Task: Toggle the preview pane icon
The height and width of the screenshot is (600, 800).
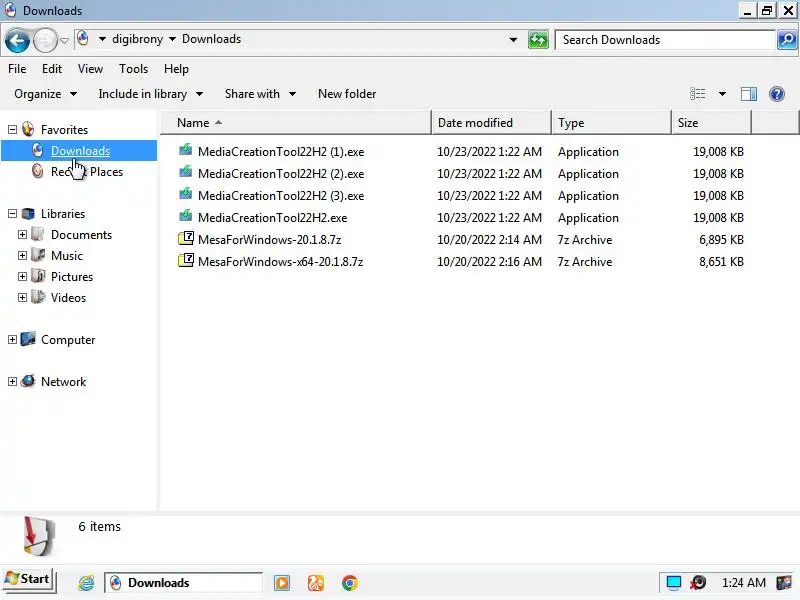Action: tap(748, 94)
